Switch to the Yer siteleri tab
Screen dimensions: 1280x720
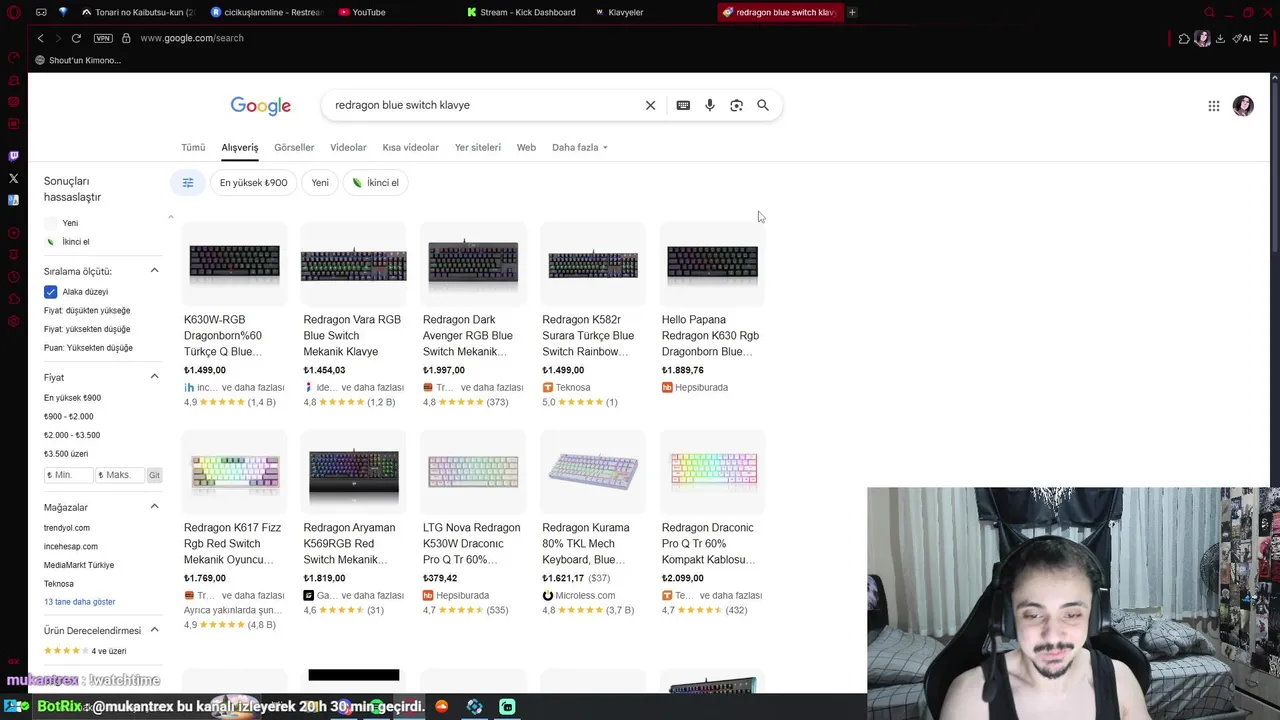pyautogui.click(x=478, y=147)
